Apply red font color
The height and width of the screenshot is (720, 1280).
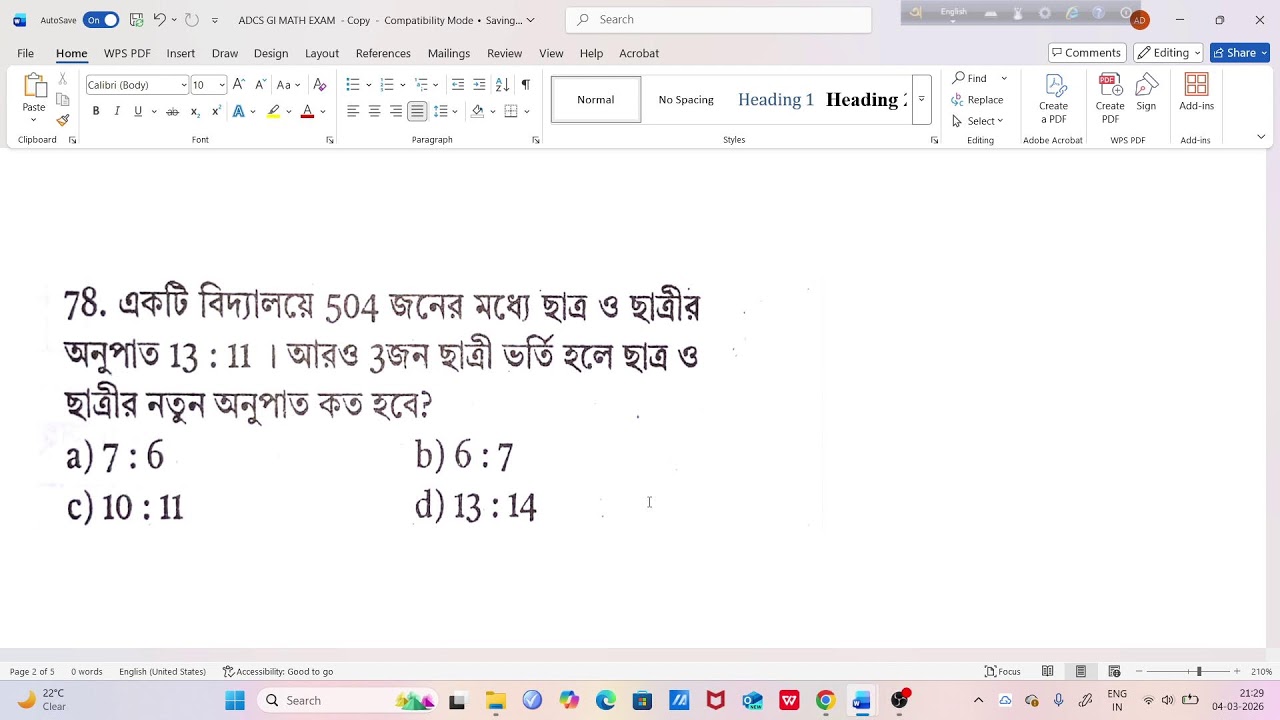[307, 111]
